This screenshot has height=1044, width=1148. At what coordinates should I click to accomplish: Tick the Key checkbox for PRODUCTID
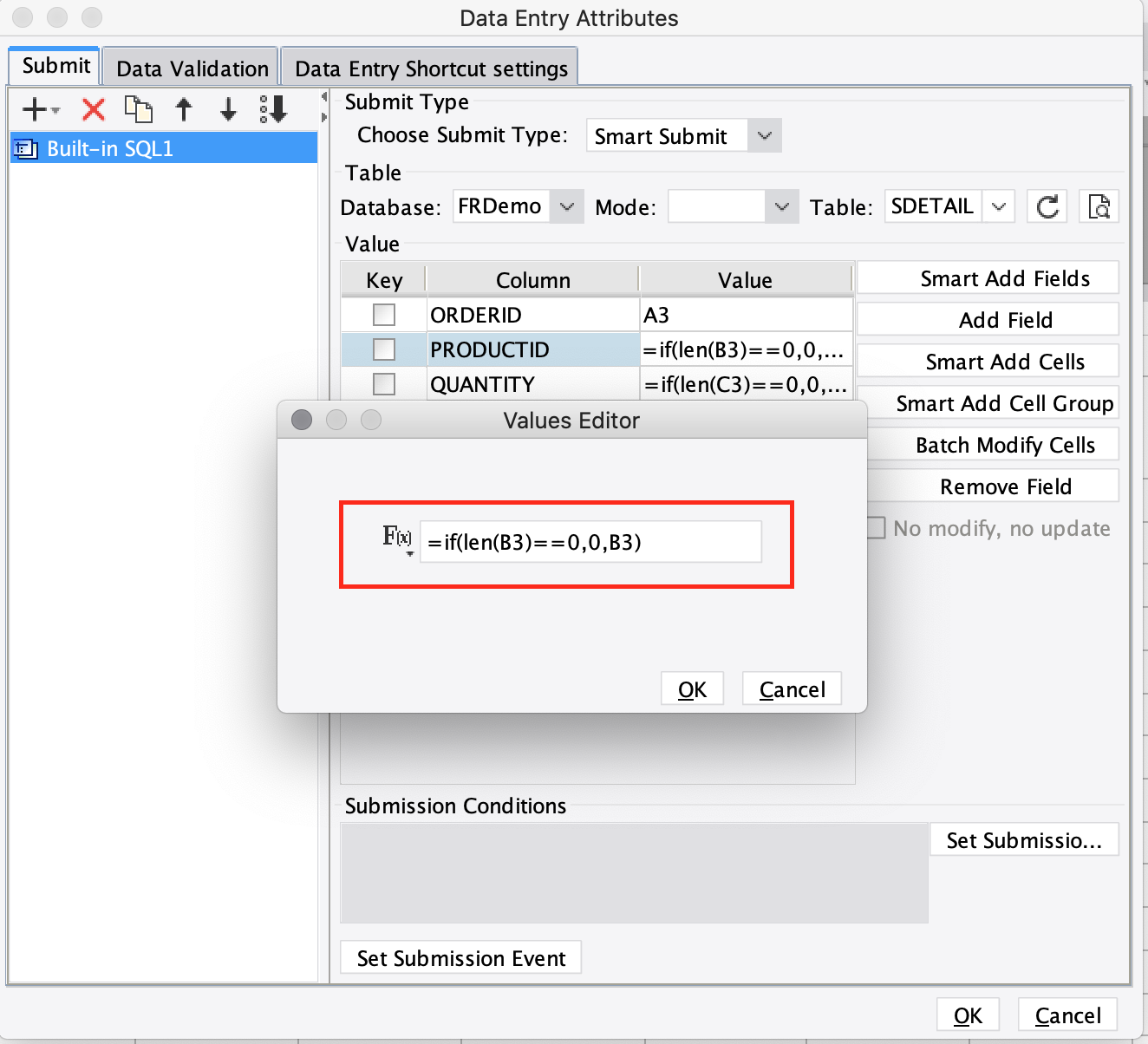point(384,349)
